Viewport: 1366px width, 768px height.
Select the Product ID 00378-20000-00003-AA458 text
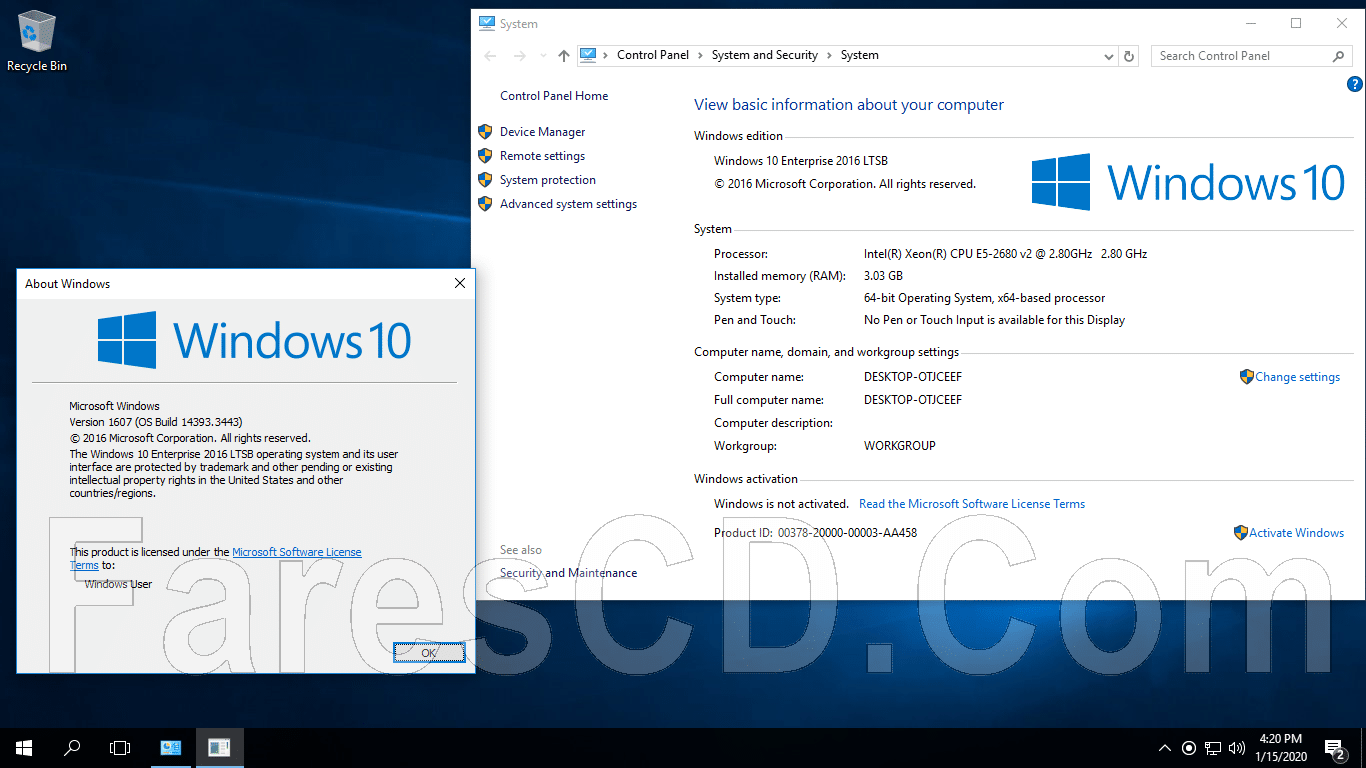pyautogui.click(x=847, y=533)
